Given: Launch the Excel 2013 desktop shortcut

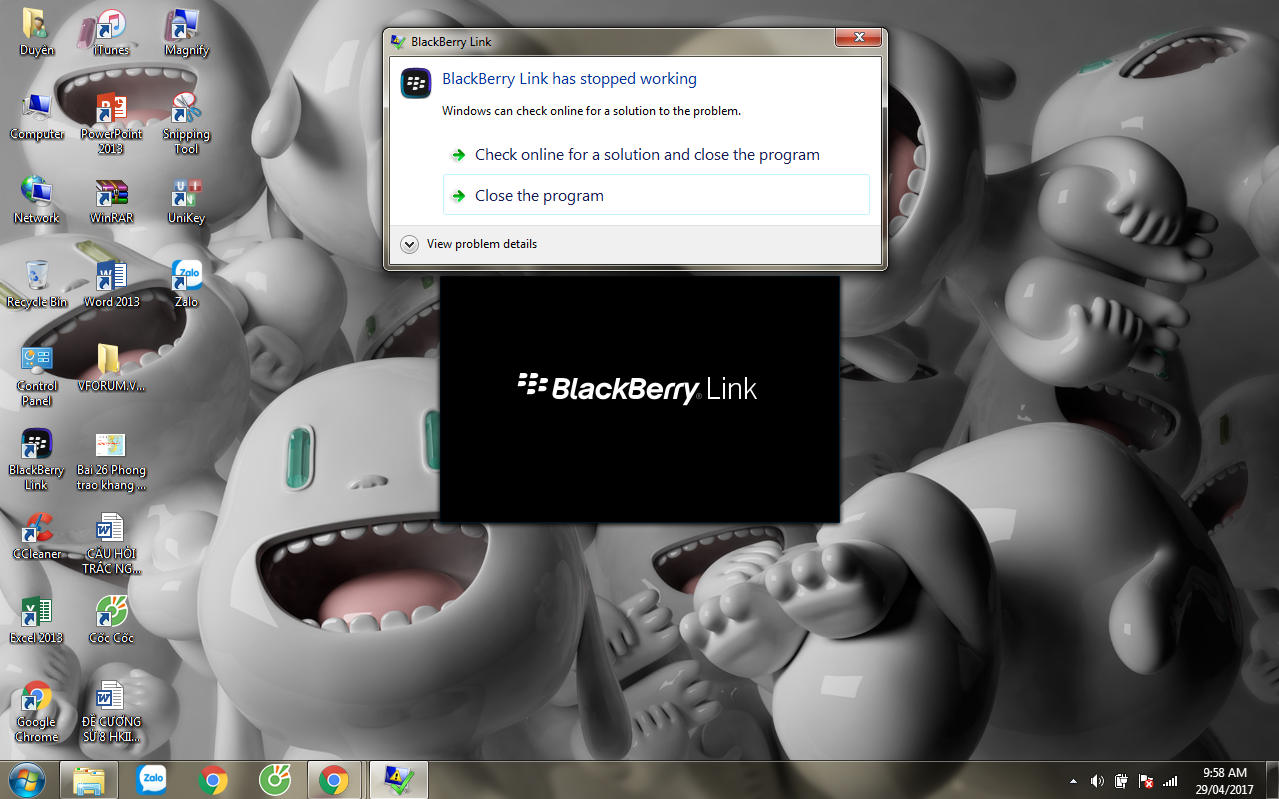Looking at the screenshot, I should pos(37,621).
